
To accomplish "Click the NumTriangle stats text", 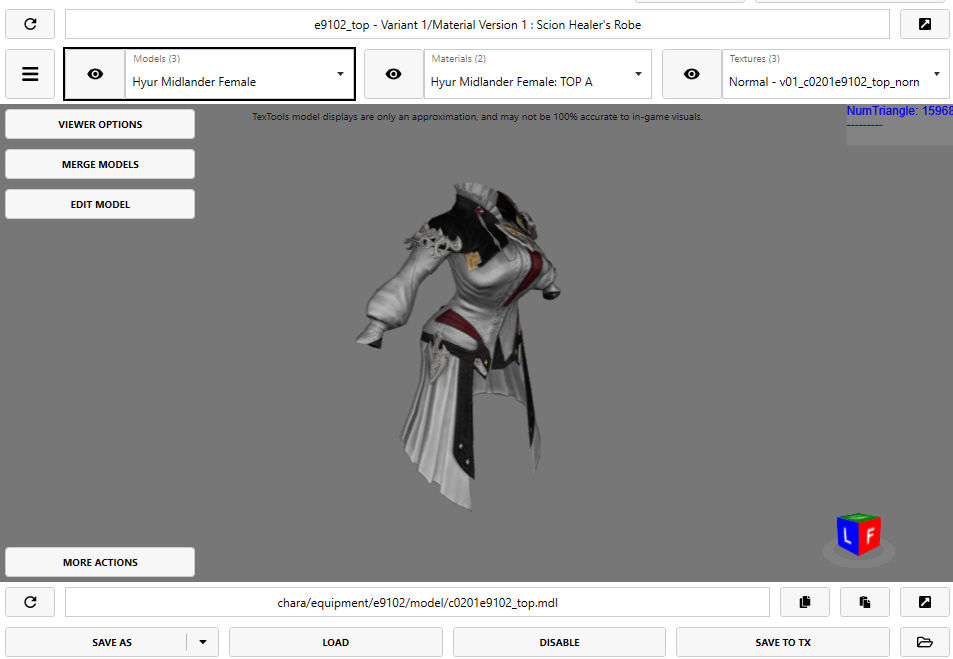I will [x=899, y=111].
